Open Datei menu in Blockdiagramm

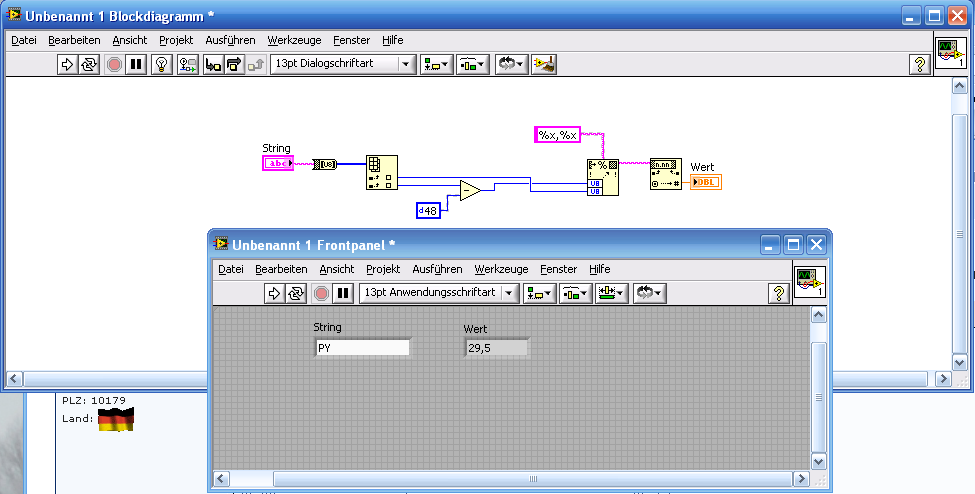(x=24, y=40)
